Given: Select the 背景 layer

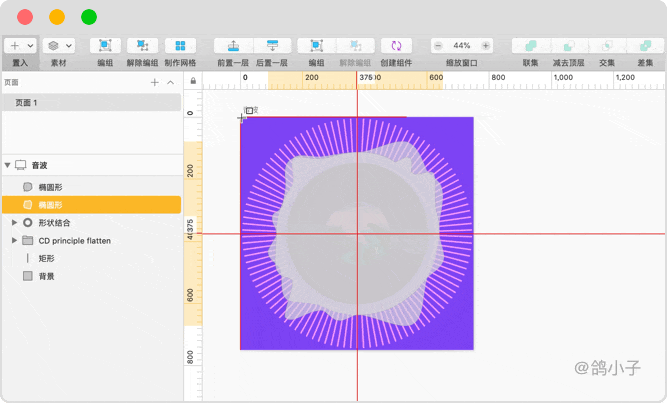Looking at the screenshot, I should [91, 276].
